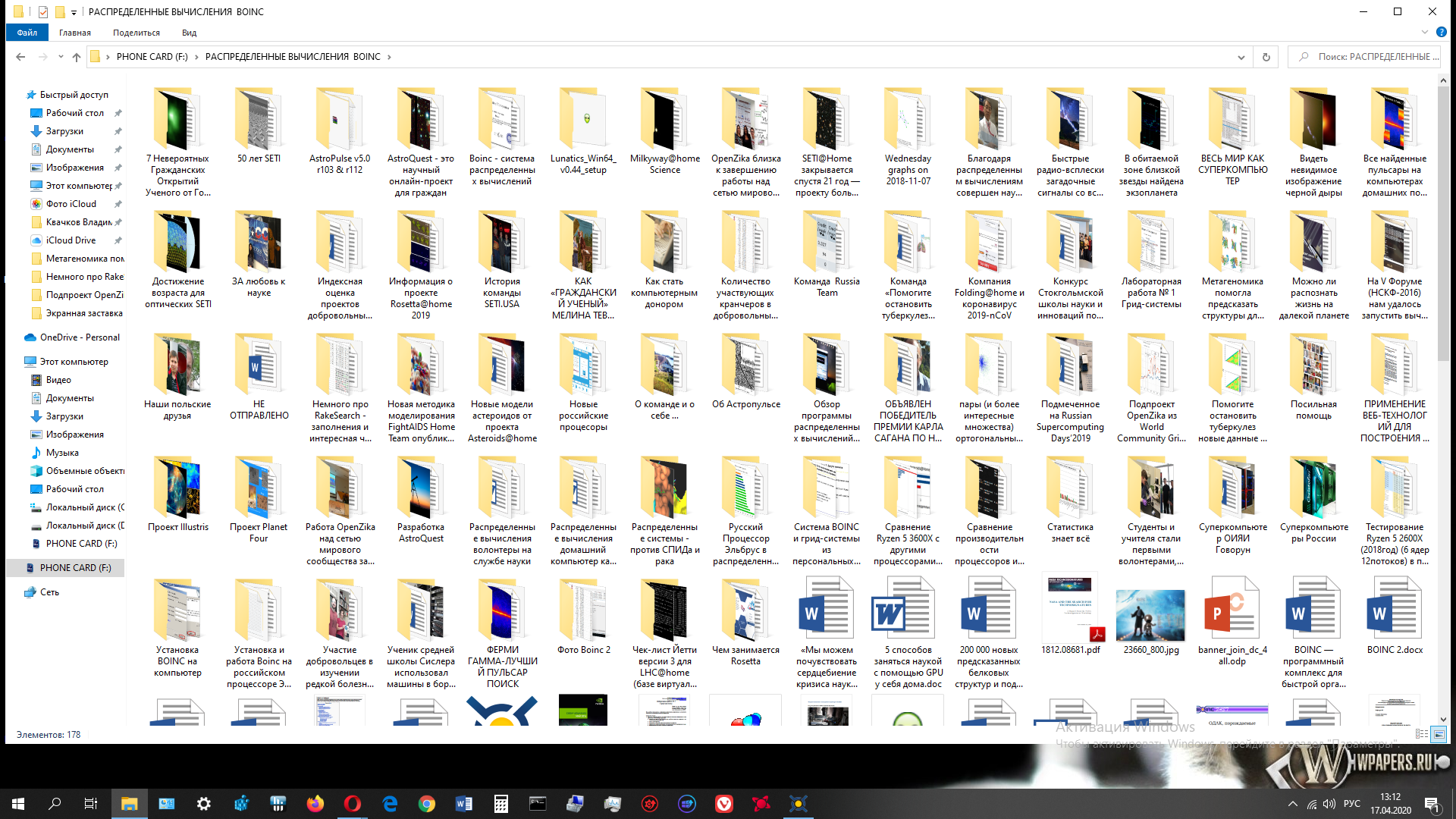Open Рабочий стол under quick access

point(74,113)
